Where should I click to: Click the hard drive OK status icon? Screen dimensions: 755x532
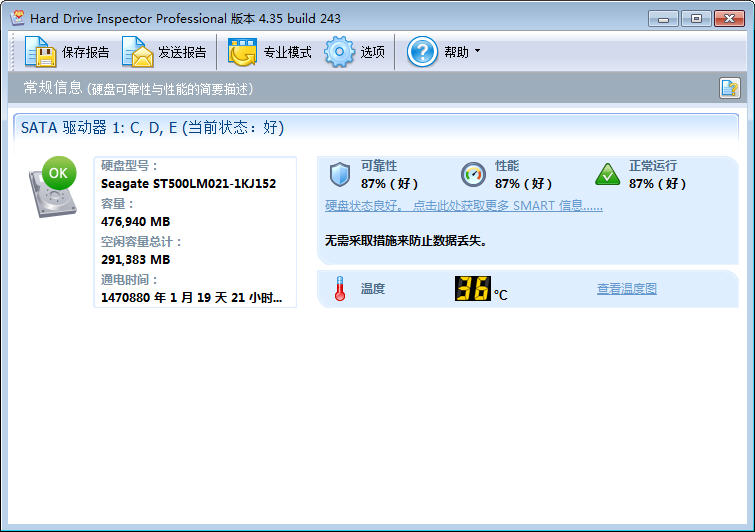point(52,187)
